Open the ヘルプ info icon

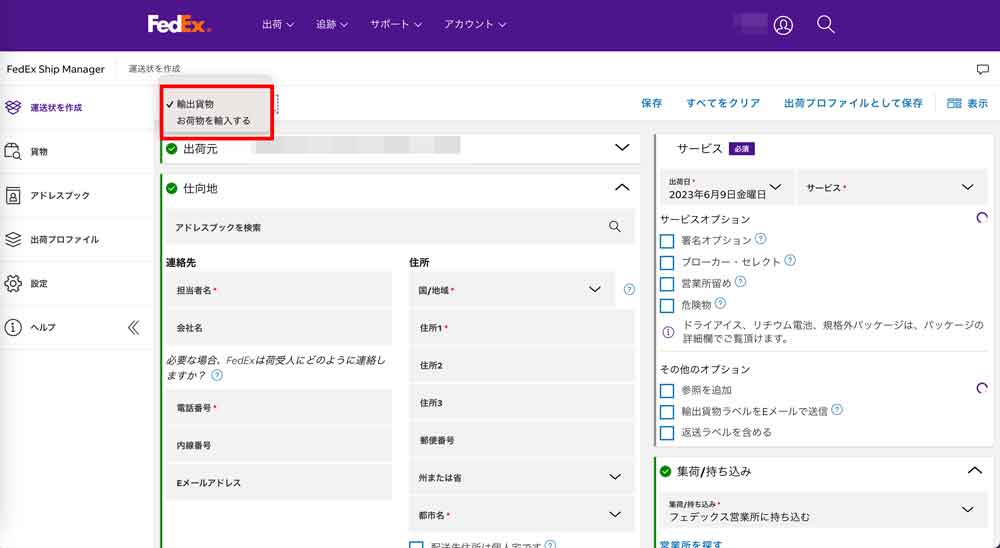tap(13, 327)
